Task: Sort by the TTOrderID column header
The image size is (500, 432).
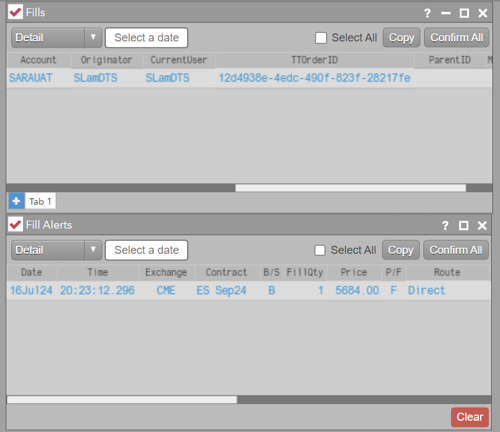Action: 314,60
